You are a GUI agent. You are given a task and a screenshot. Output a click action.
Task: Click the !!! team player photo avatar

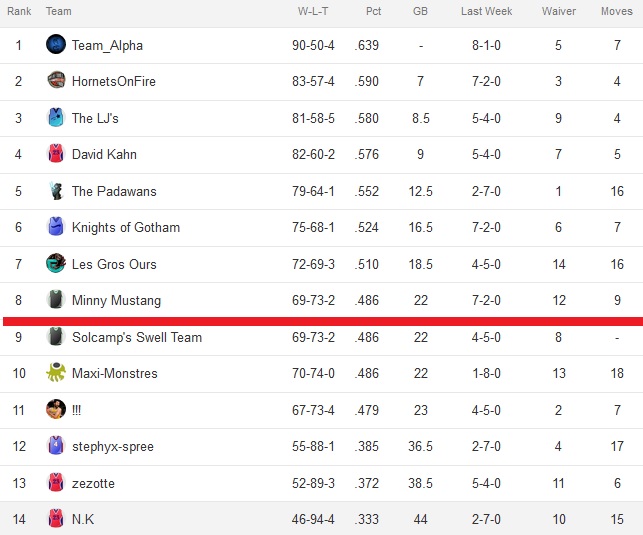pos(56,409)
